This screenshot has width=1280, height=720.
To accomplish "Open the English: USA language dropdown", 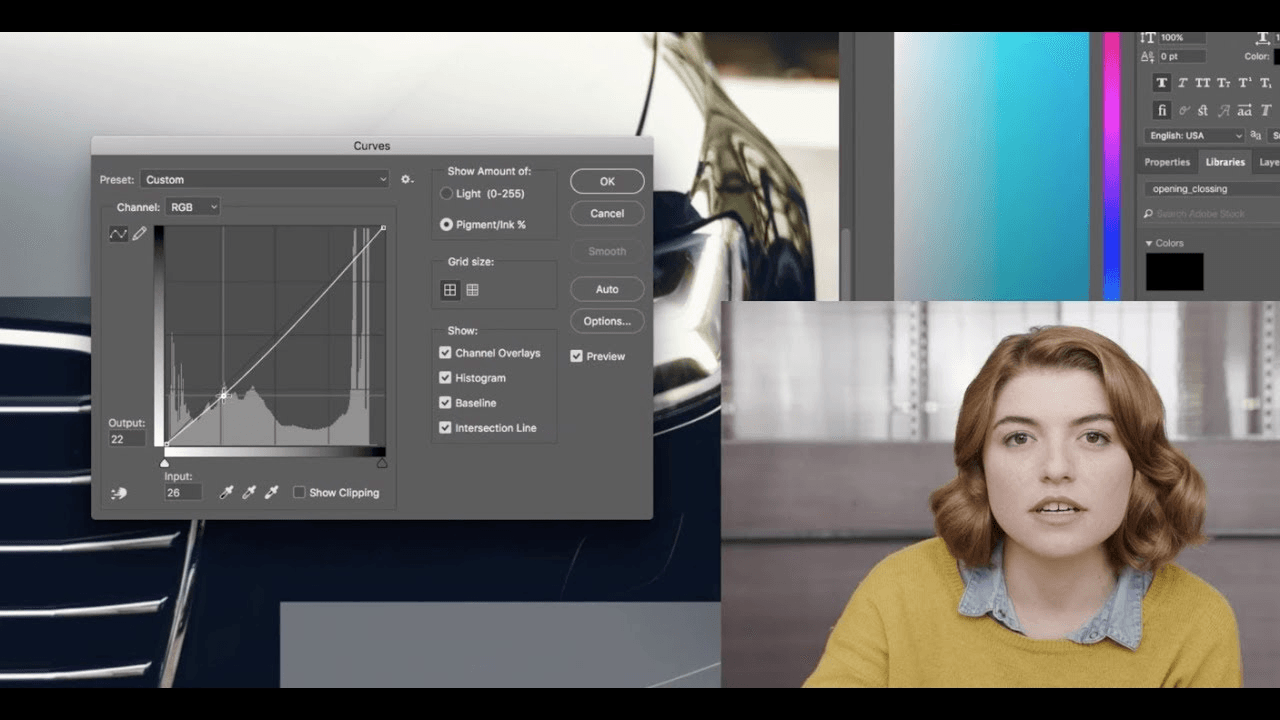I will point(1195,136).
